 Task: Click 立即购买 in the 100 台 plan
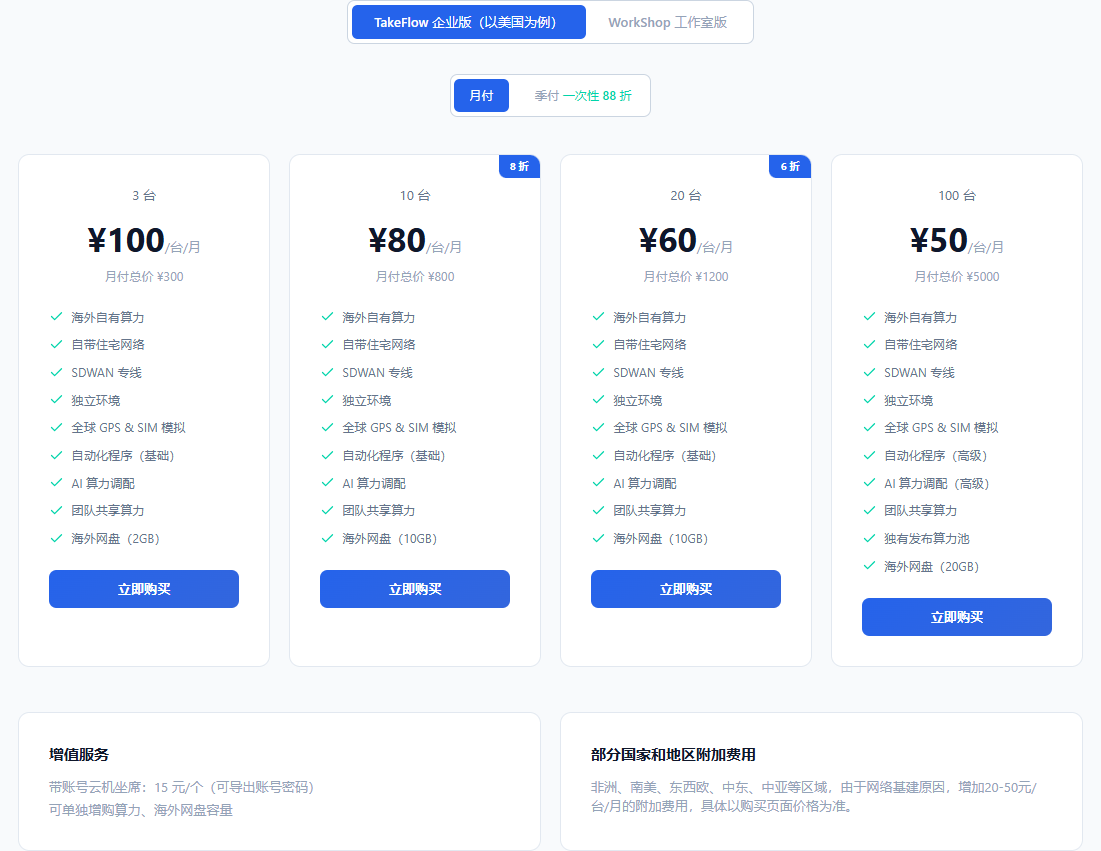pyautogui.click(x=957, y=616)
